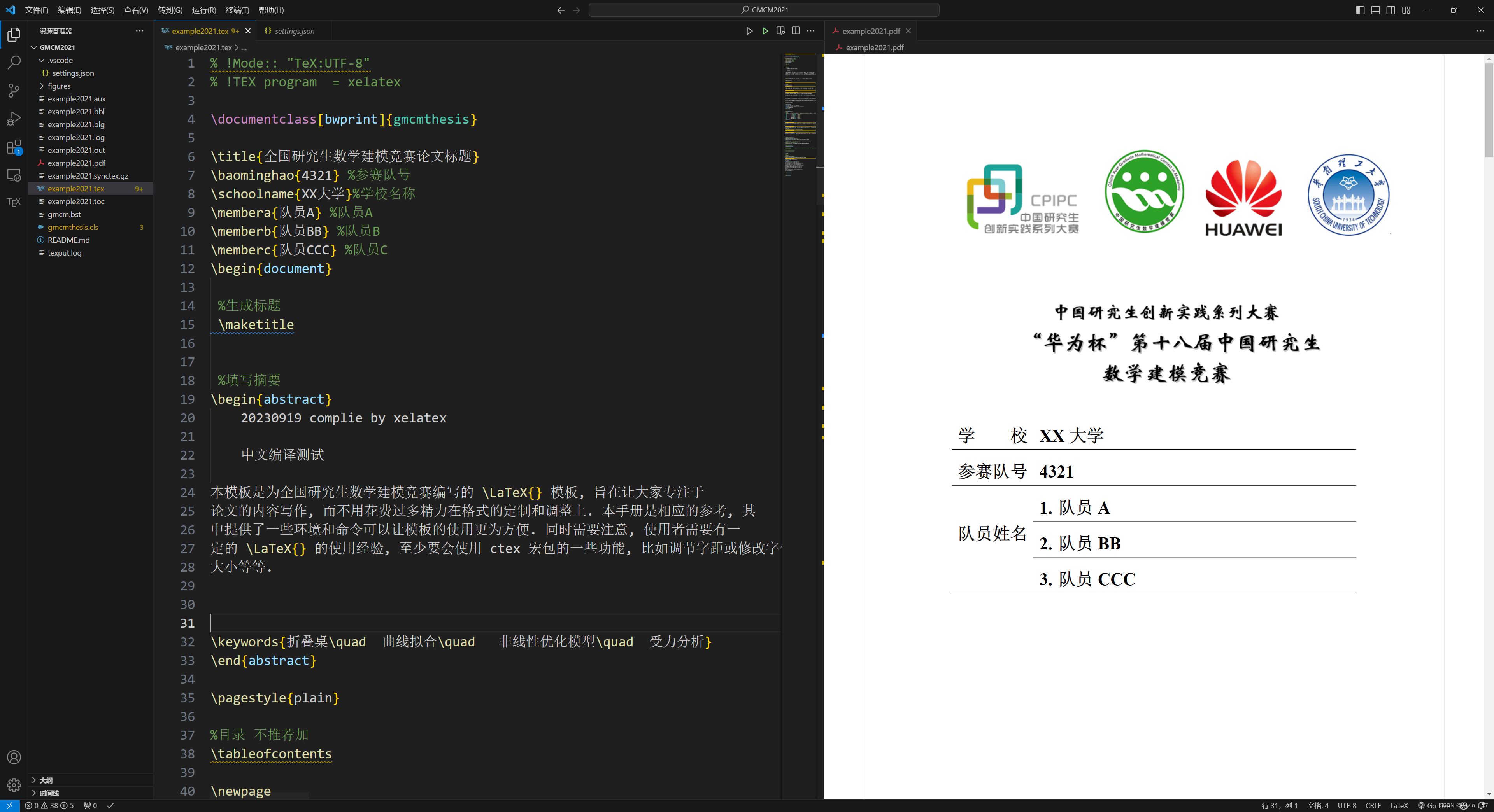This screenshot has height=812, width=1494.
Task: Split the editor into two panes
Action: click(x=796, y=31)
